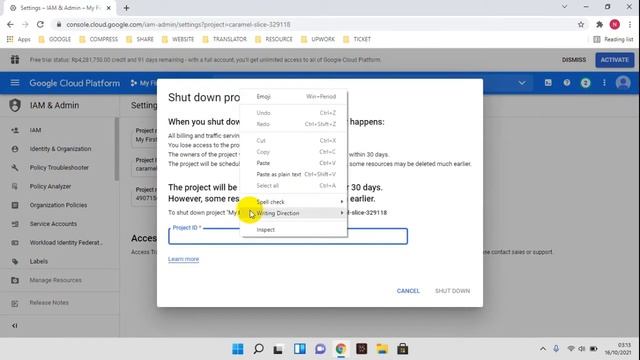Image resolution: width=640 pixels, height=360 pixels.
Task: Open Service Accounts in sidebar
Action: [x=53, y=224]
